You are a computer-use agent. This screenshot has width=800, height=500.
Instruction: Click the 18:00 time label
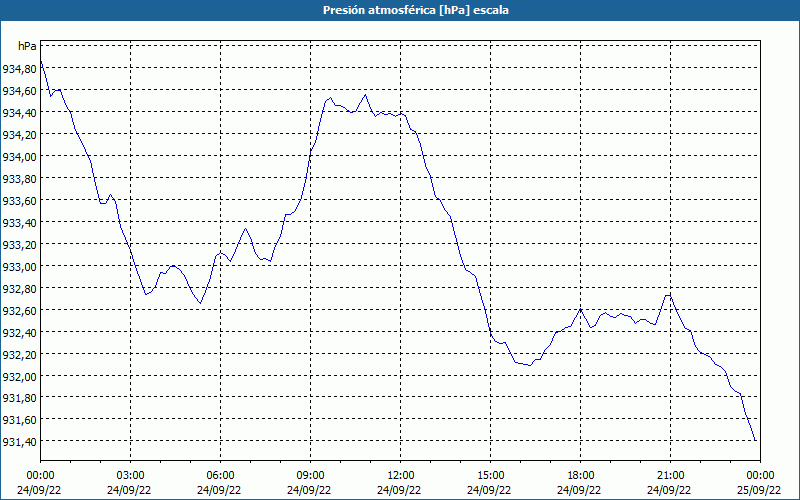pyautogui.click(x=580, y=476)
